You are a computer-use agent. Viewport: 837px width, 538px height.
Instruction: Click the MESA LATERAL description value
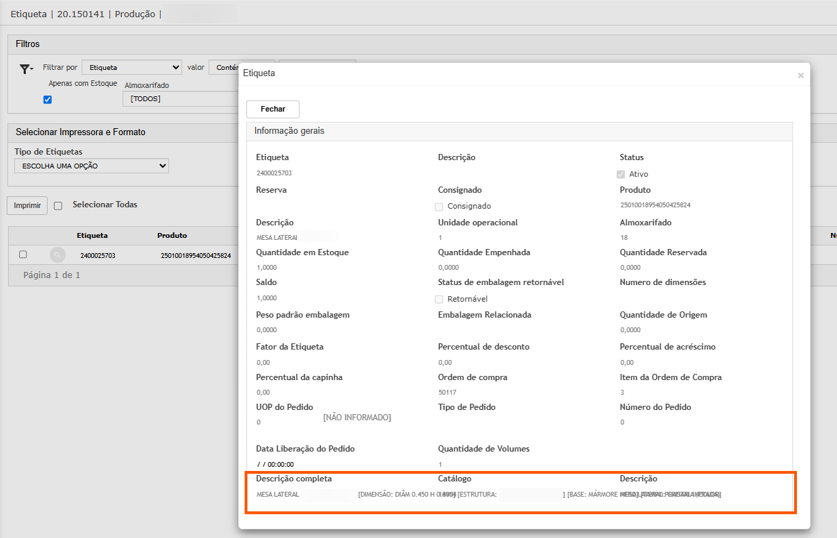click(277, 238)
